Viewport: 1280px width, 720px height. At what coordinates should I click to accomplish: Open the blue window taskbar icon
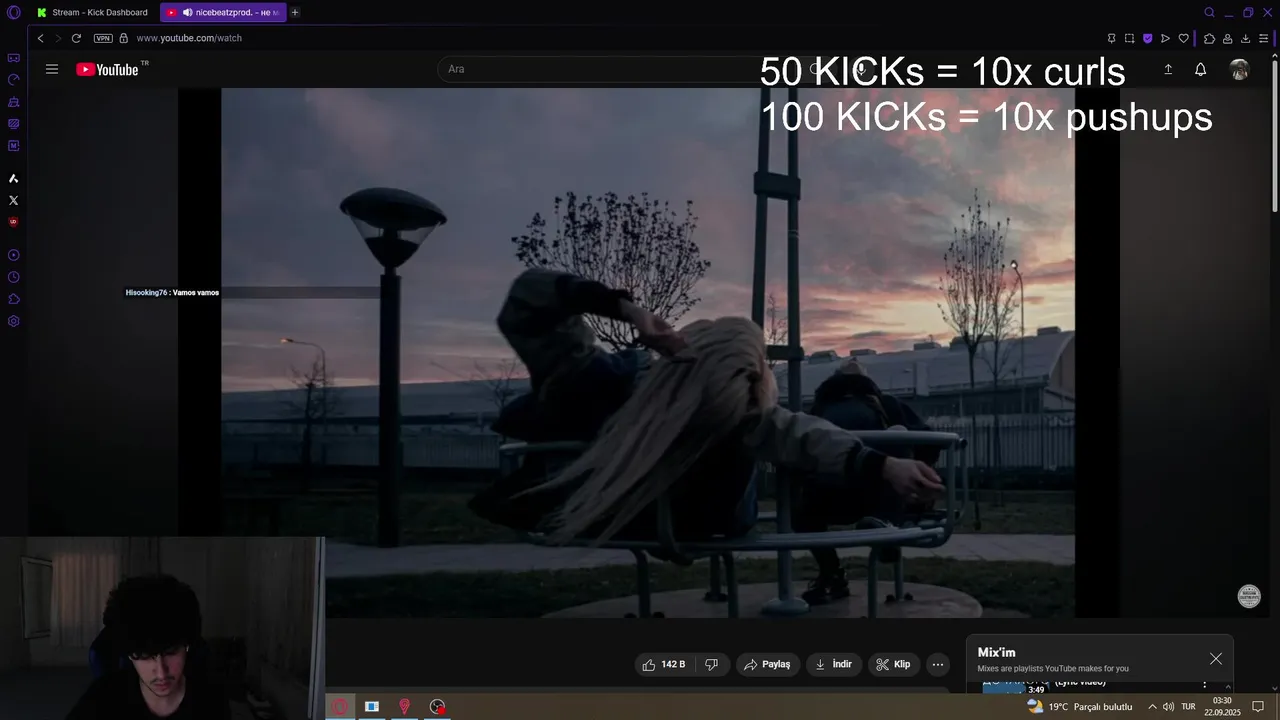coord(372,707)
